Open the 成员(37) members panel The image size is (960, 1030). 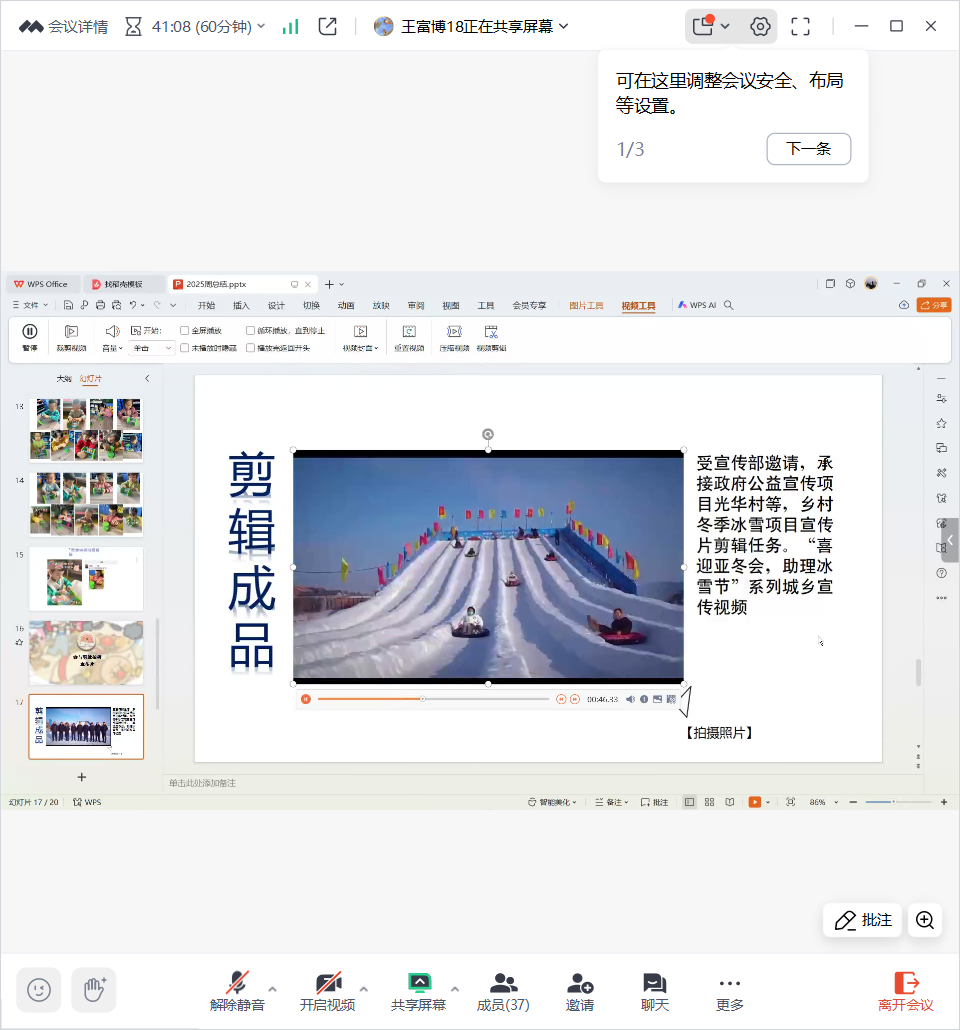pos(503,991)
